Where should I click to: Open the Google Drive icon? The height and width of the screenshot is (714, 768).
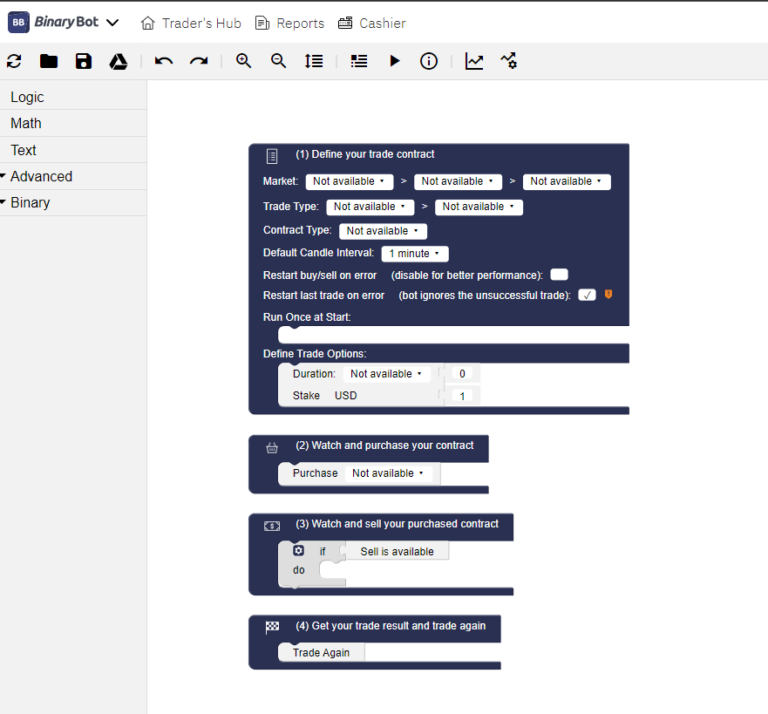pyautogui.click(x=118, y=61)
